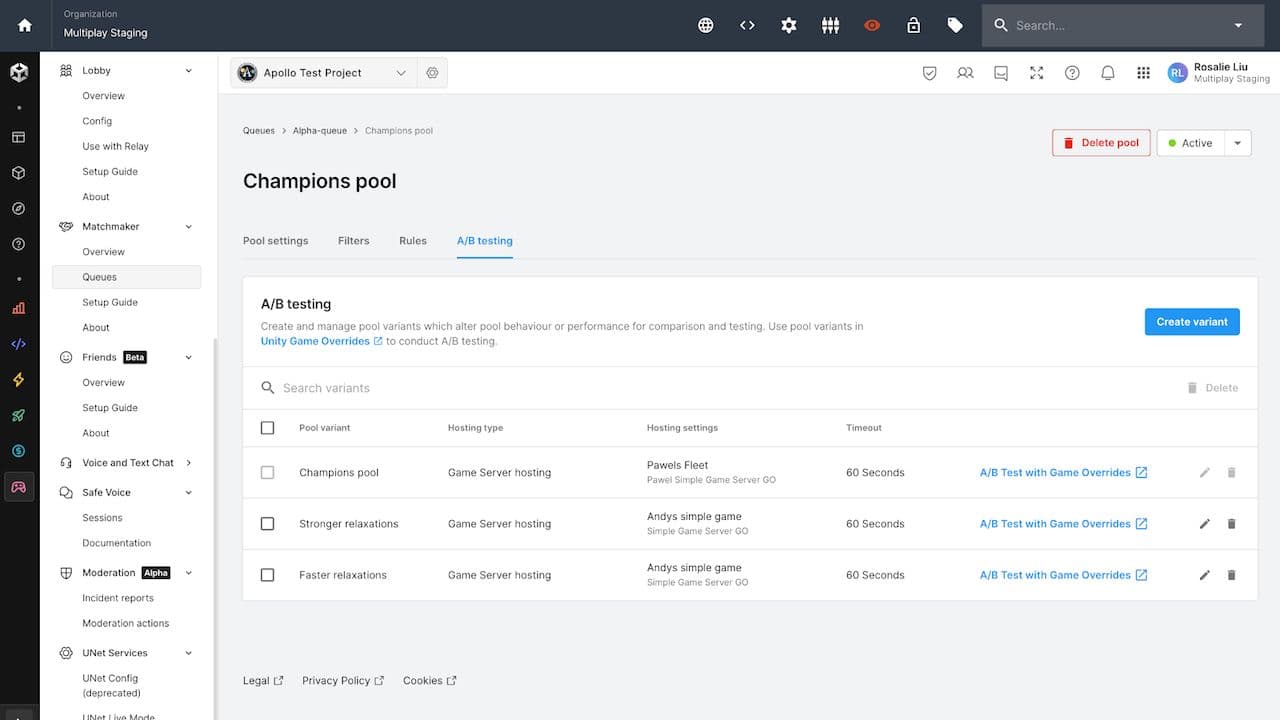The width and height of the screenshot is (1280, 720).
Task: Click the project settings gear icon
Action: 432,73
